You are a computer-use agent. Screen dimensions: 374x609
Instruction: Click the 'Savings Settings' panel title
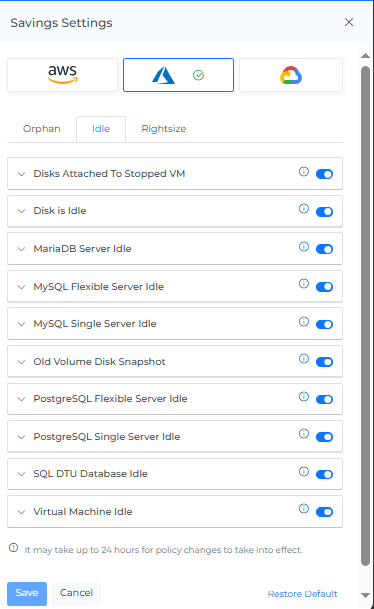(x=61, y=23)
